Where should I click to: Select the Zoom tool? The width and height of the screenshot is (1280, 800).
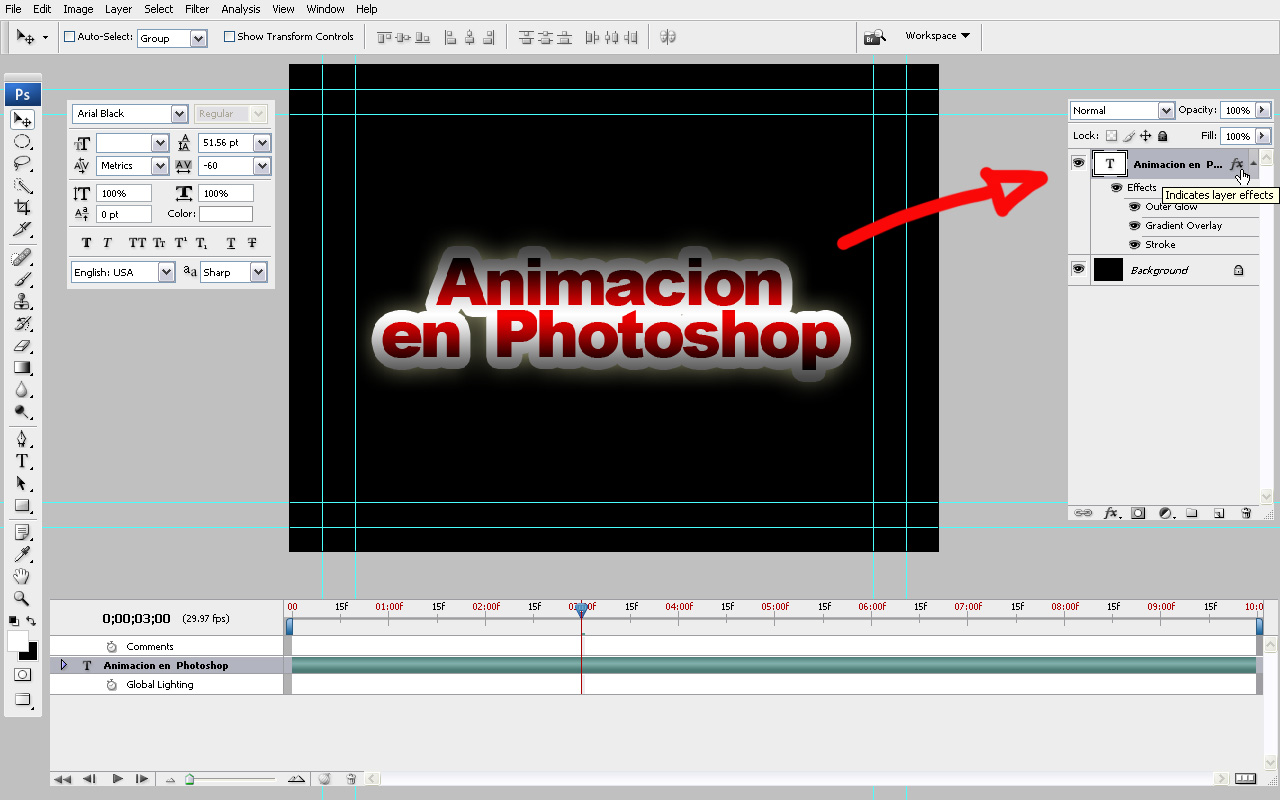point(22,599)
